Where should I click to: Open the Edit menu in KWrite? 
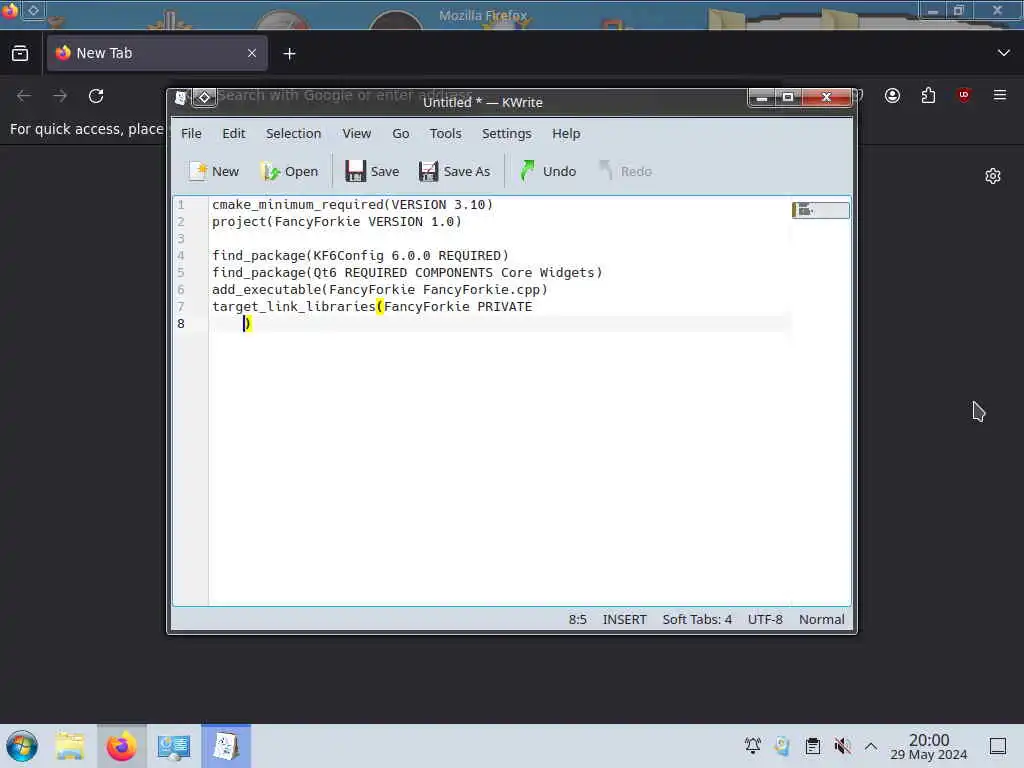[x=234, y=133]
